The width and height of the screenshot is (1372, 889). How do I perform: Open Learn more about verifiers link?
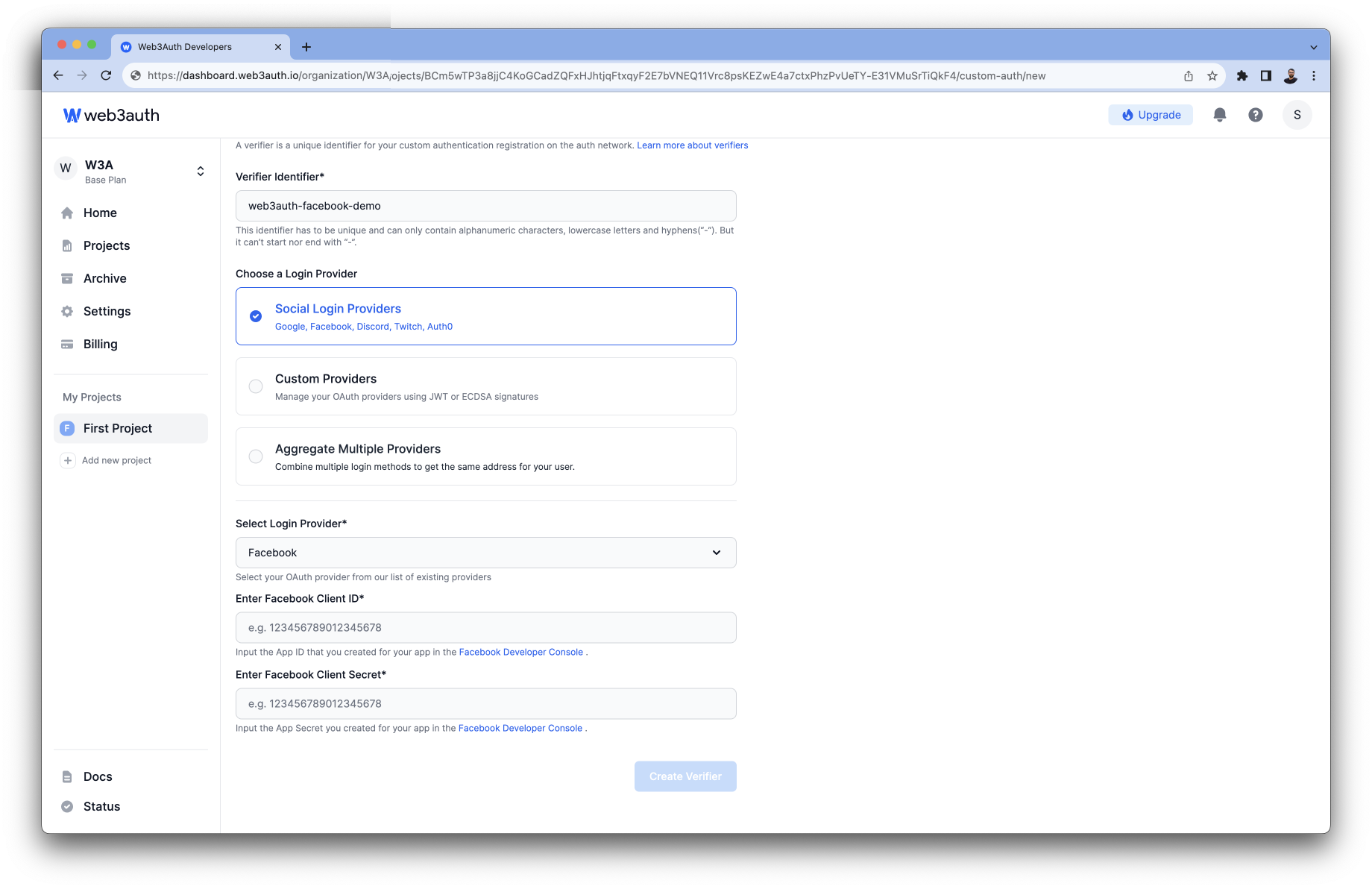click(x=692, y=145)
